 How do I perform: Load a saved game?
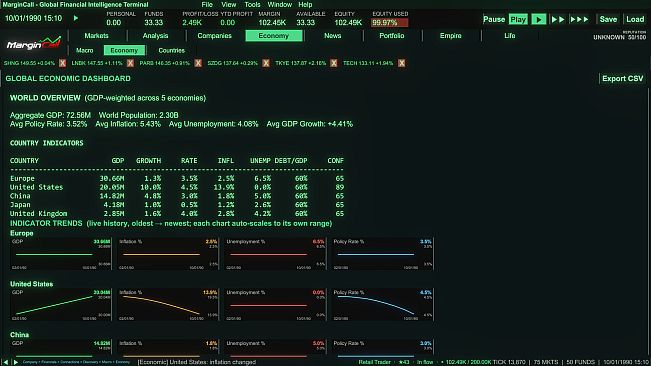(x=635, y=19)
